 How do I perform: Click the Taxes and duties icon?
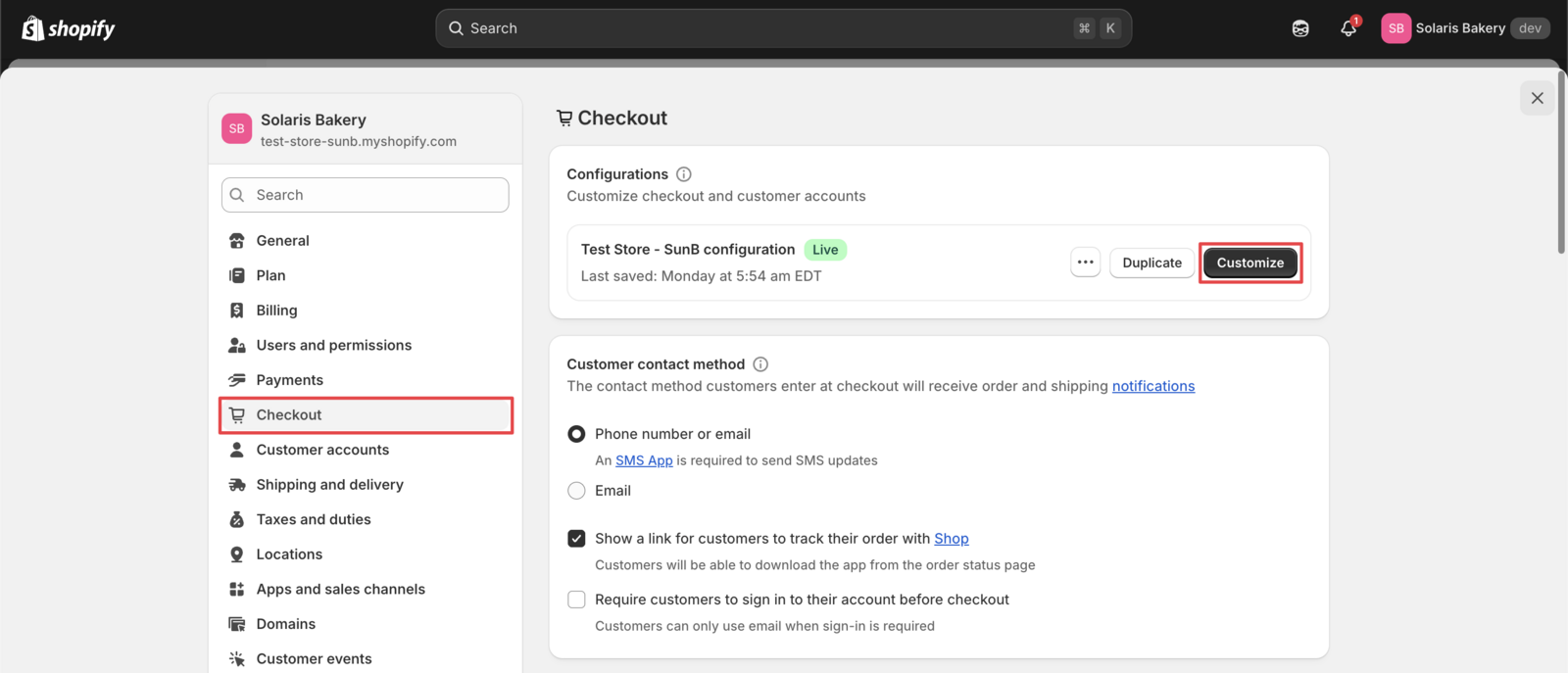pyautogui.click(x=236, y=519)
